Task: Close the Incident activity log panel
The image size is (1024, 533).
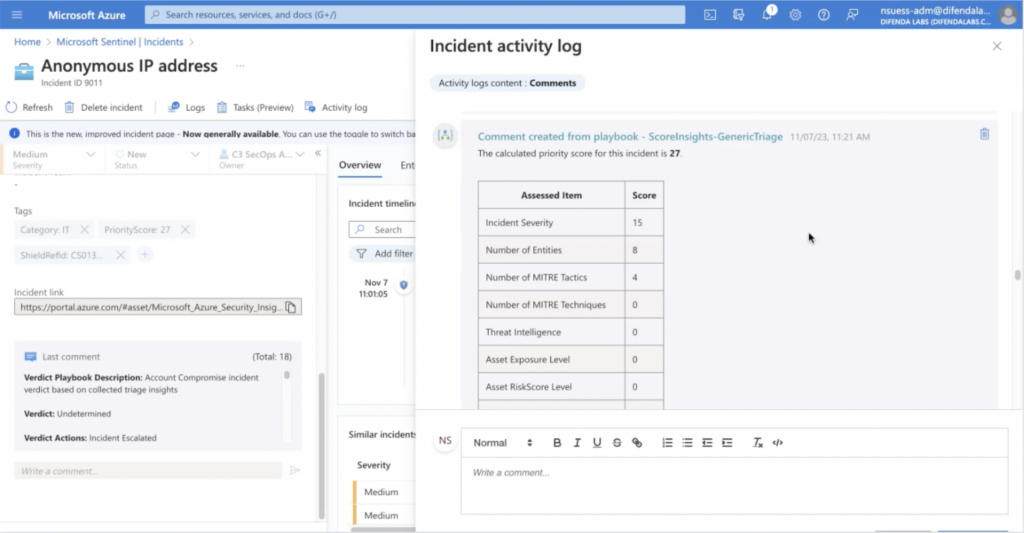Action: [x=997, y=46]
